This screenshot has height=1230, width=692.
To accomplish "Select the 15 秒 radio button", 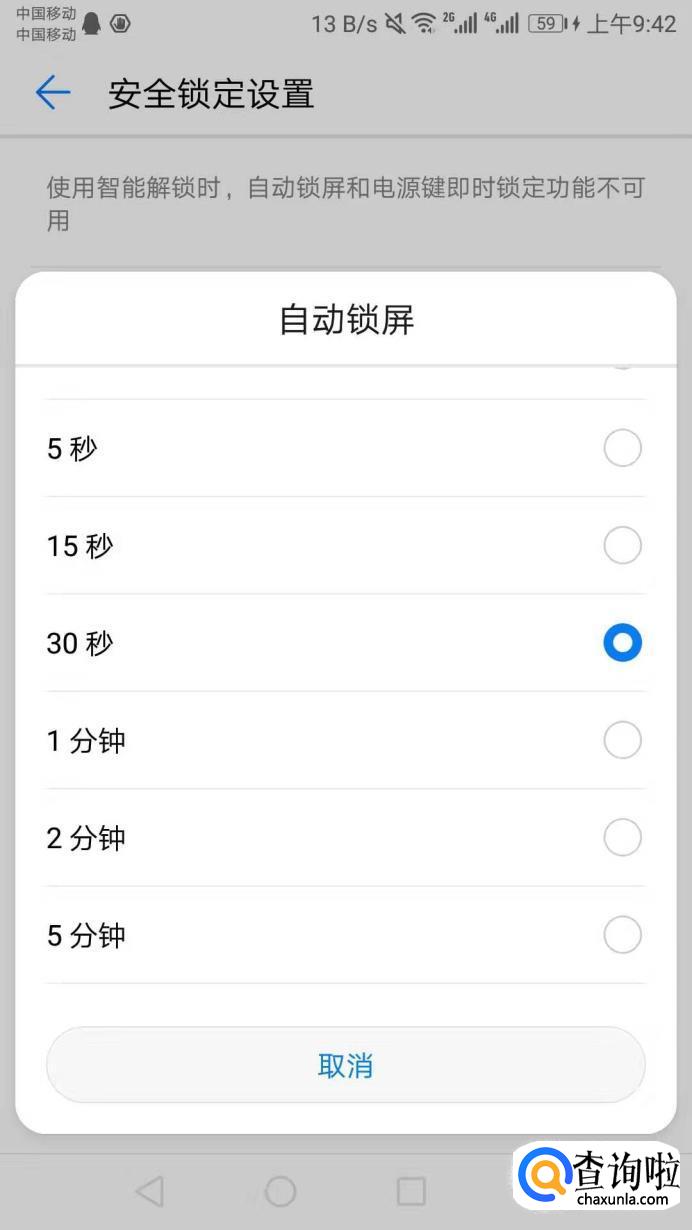I will (622, 545).
